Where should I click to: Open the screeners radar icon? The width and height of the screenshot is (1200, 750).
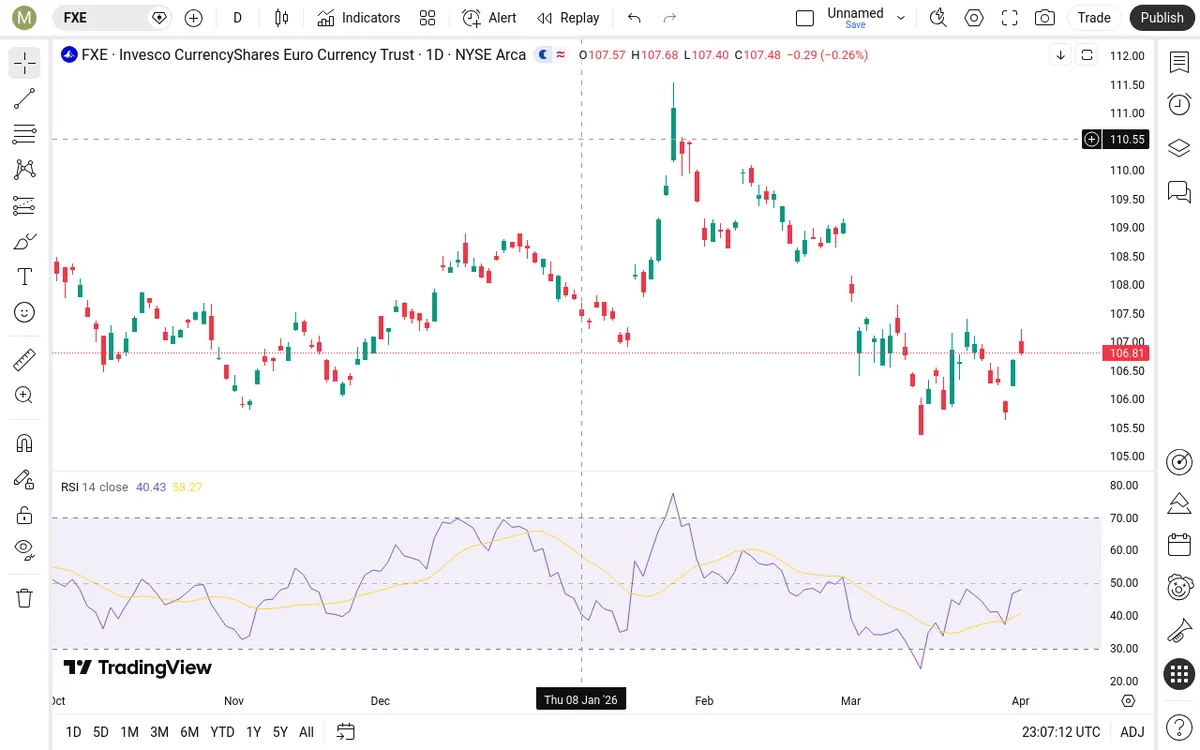pos(1180,461)
